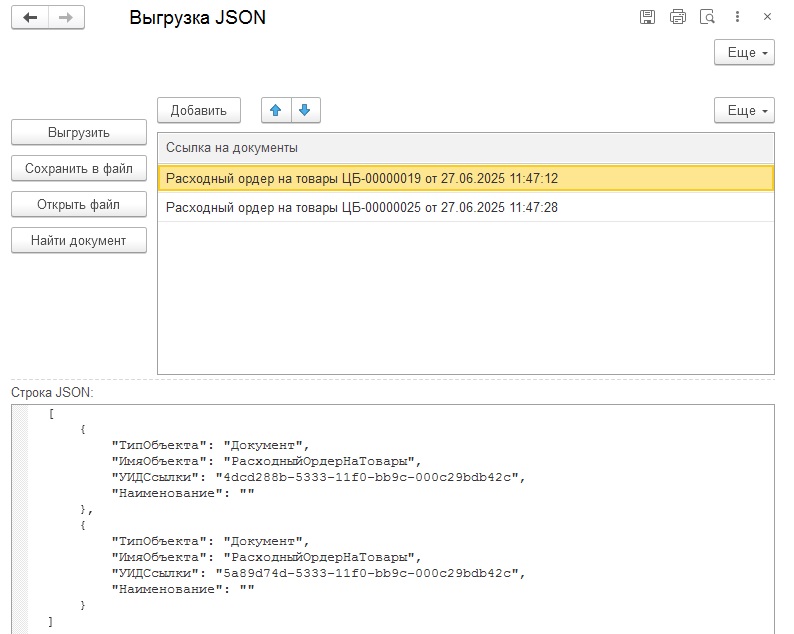Click the printer icon
This screenshot has height=634, width=794.
[x=678, y=17]
